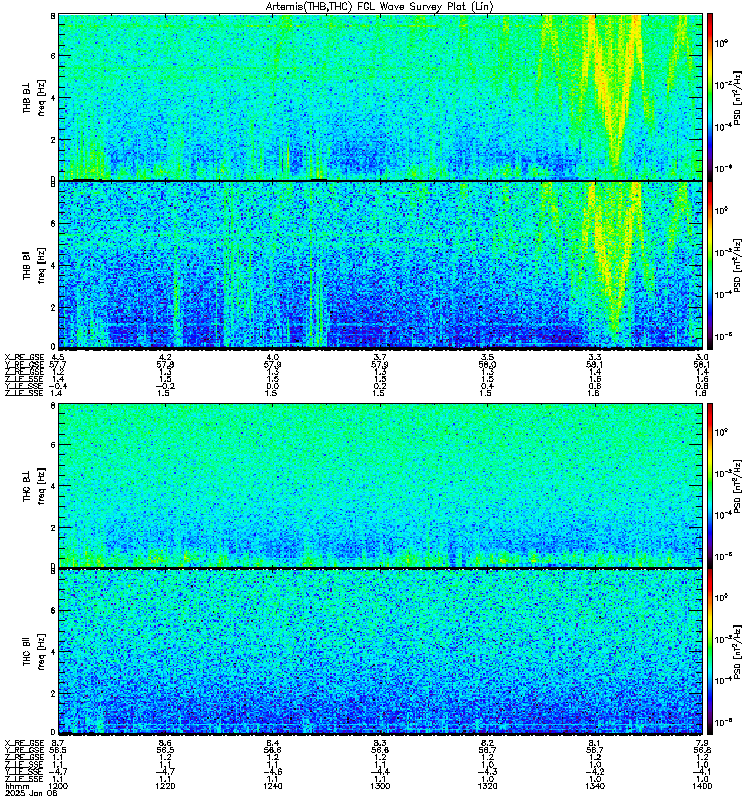
Task: Click the '1300' time tick label
Action: [380, 786]
